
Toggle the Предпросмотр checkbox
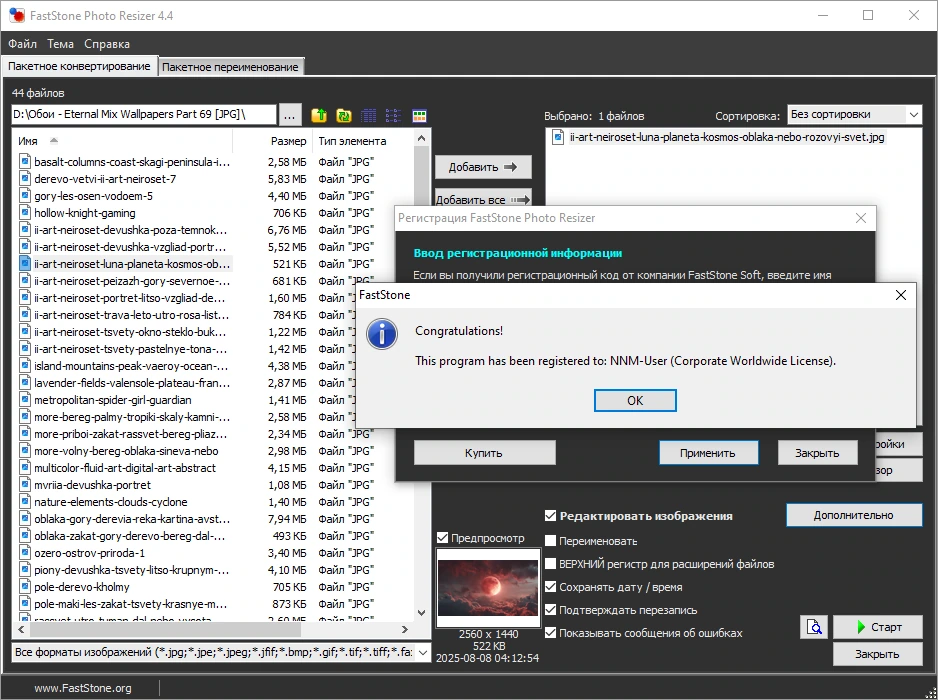pos(443,537)
